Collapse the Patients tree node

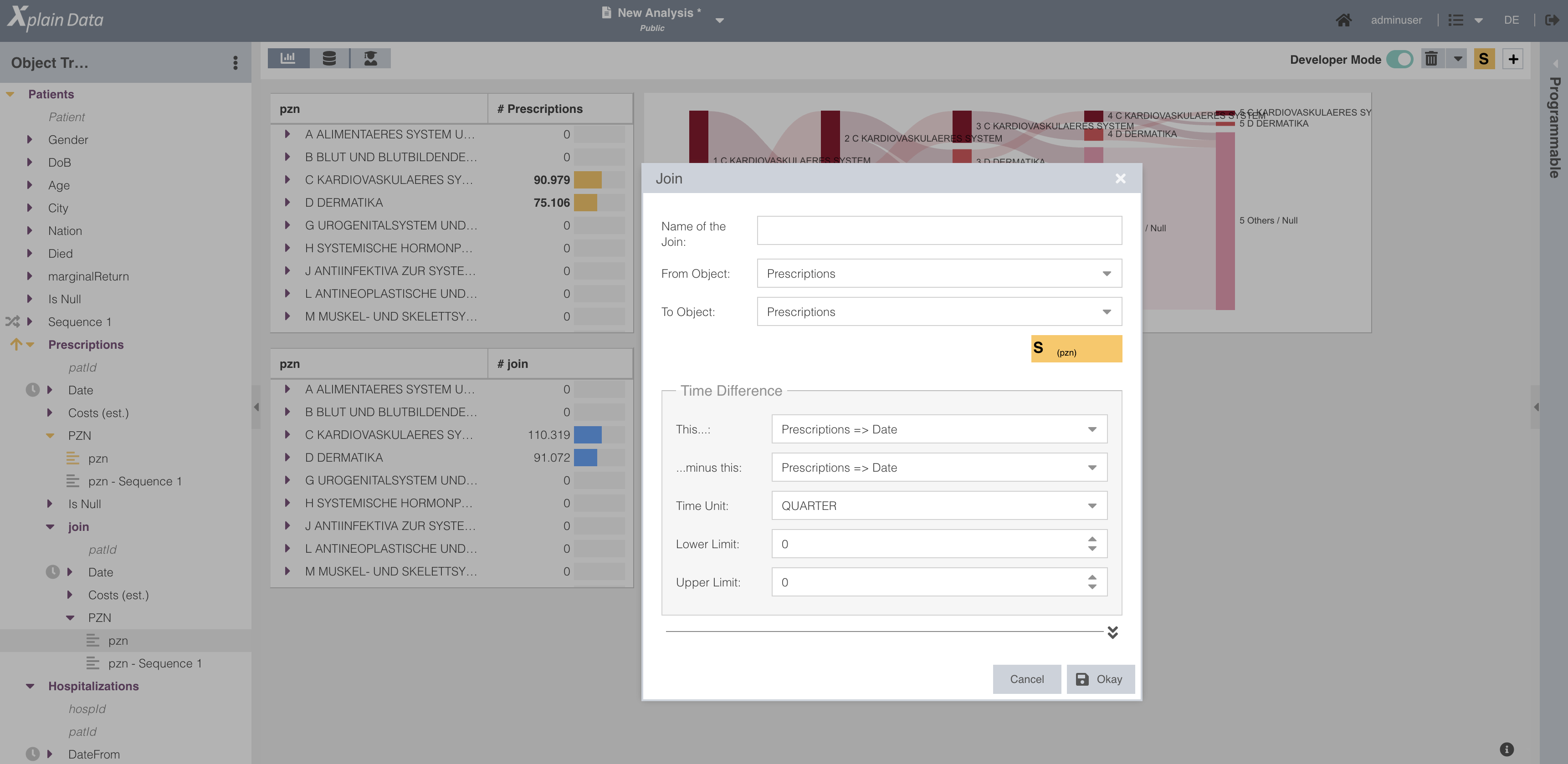pos(10,94)
